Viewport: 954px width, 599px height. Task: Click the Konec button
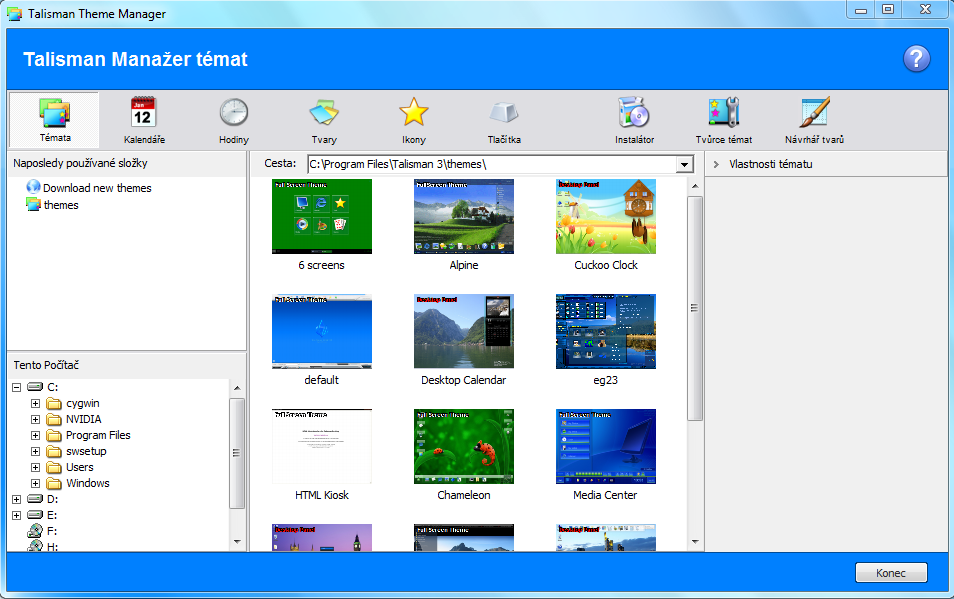tap(891, 573)
